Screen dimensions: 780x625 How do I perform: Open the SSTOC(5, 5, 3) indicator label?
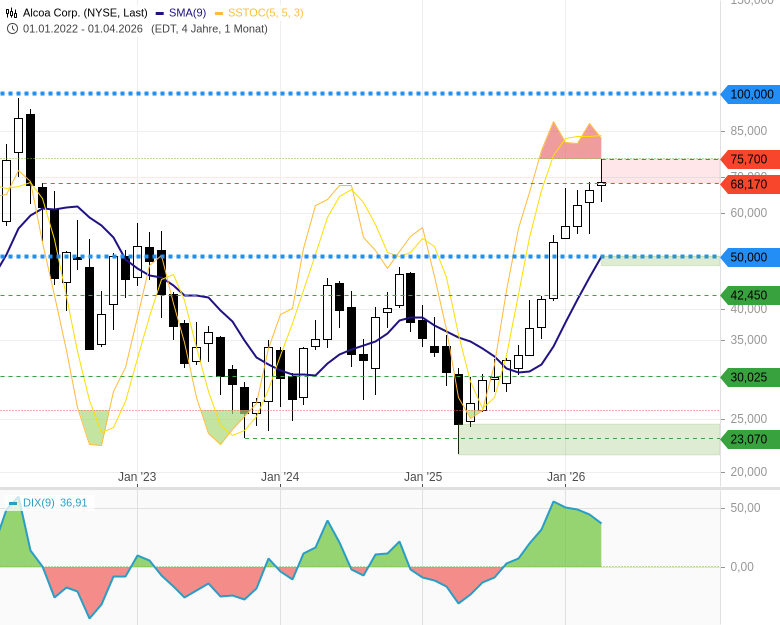[265, 13]
